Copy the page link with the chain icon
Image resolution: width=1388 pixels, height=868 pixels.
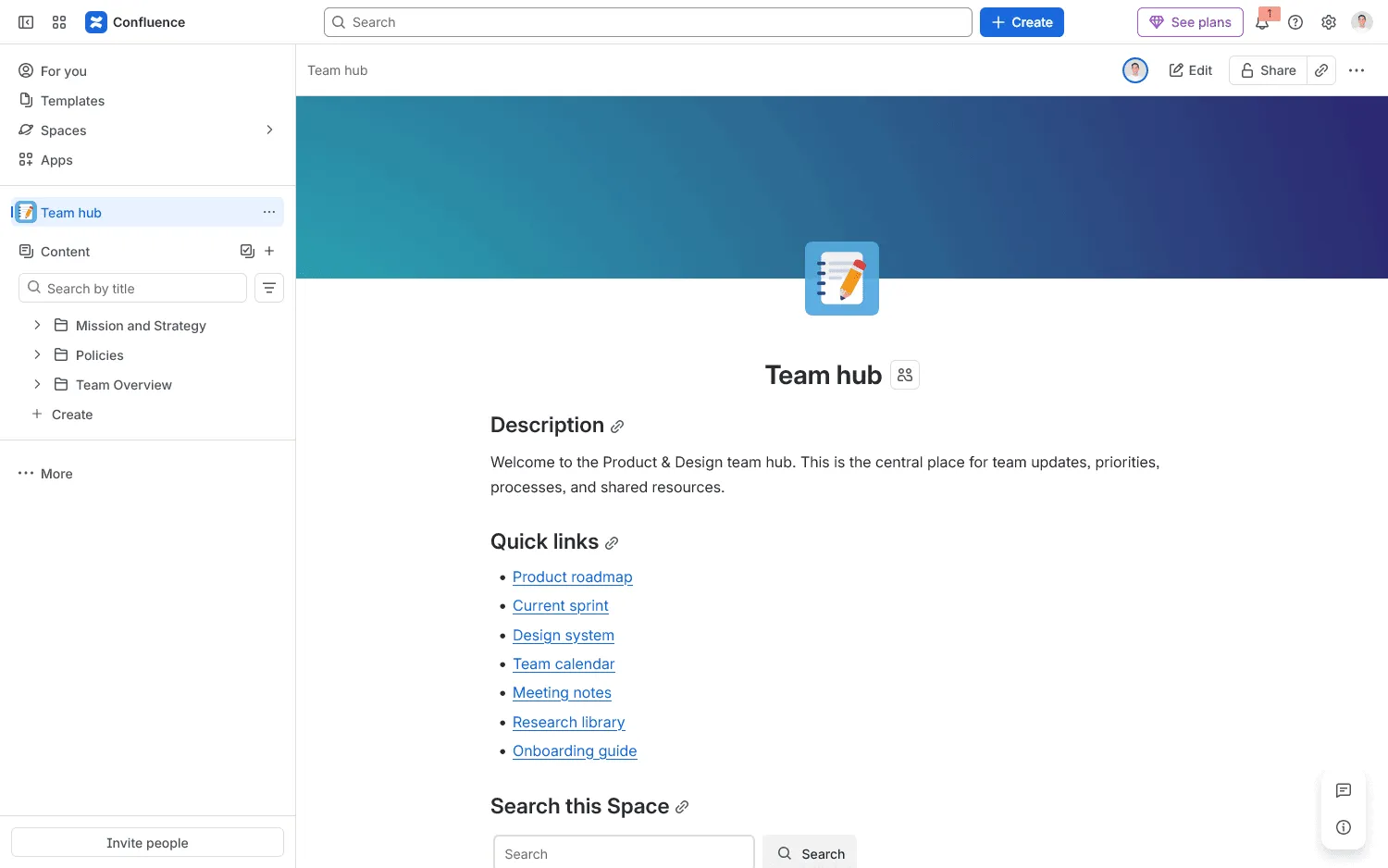pos(1321,70)
